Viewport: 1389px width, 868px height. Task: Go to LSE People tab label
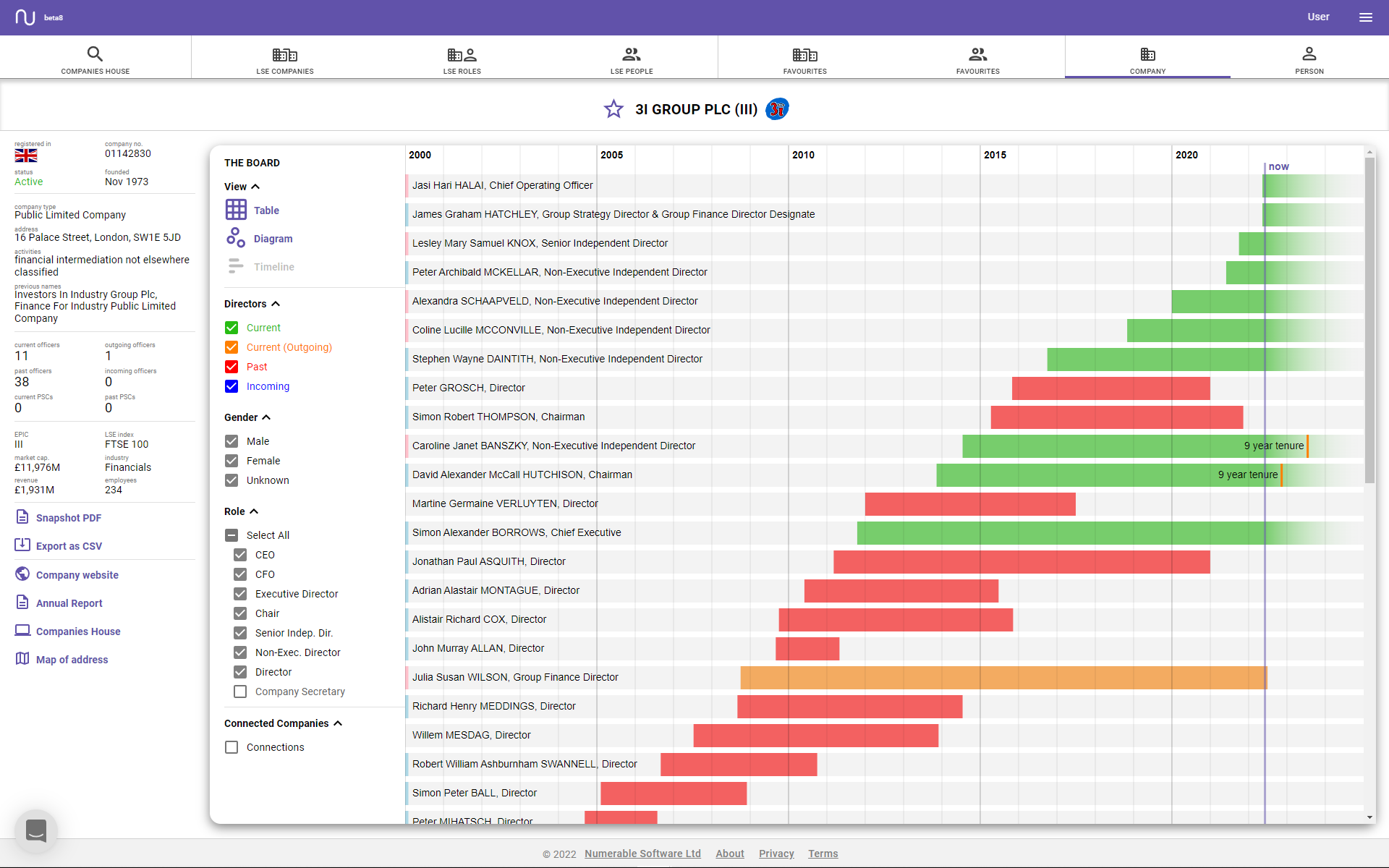[x=632, y=72]
